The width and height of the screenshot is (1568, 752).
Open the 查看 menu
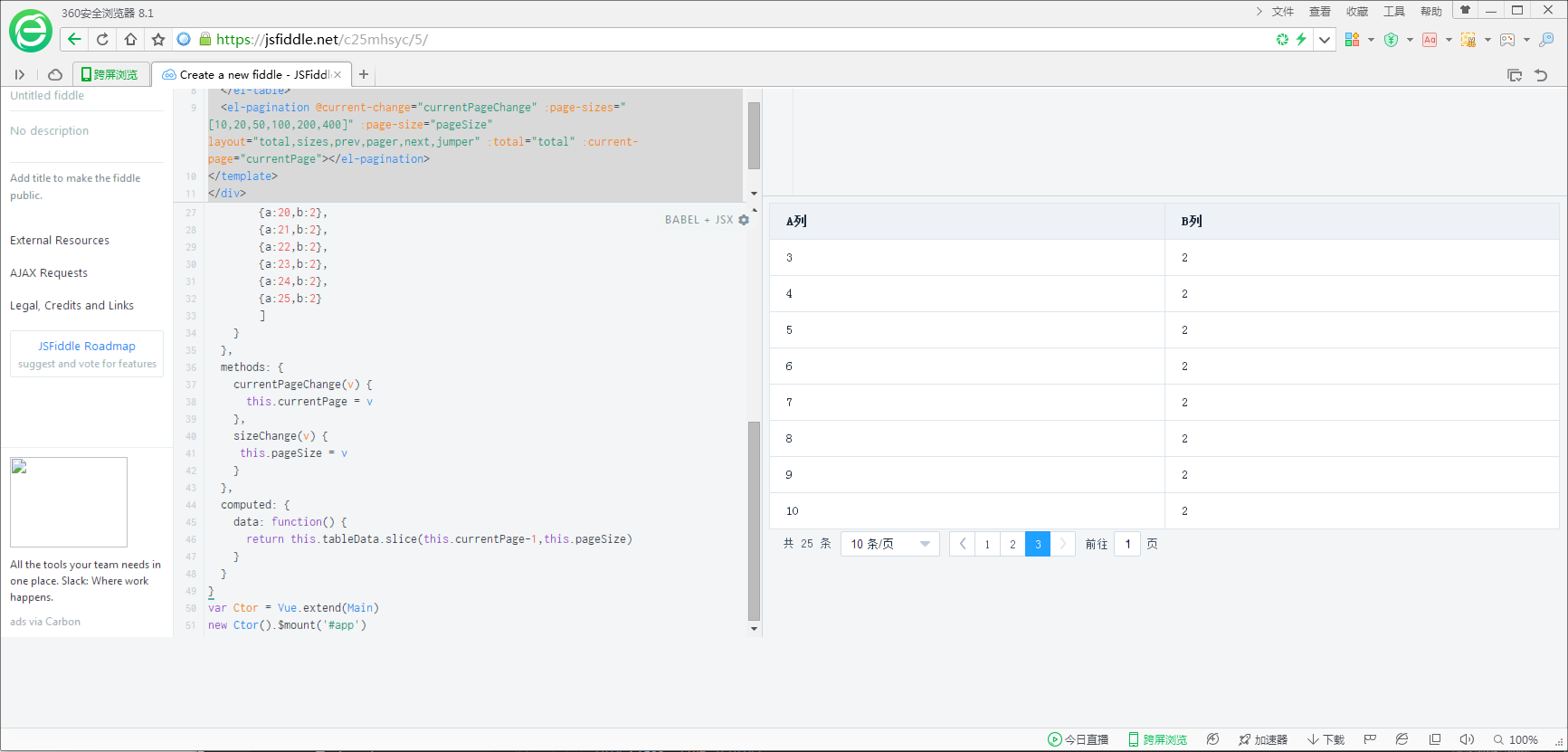coord(1320,11)
